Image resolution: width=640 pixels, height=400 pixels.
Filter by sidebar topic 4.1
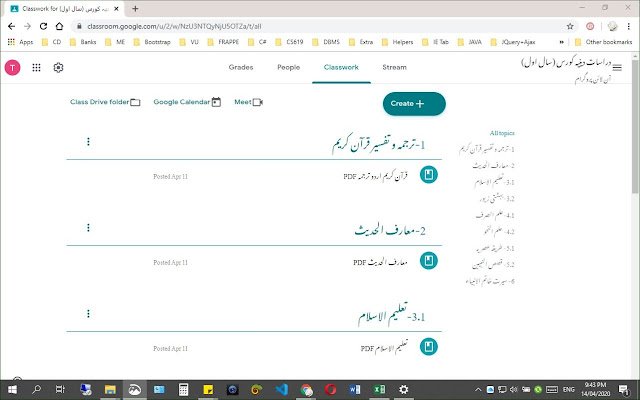495,215
